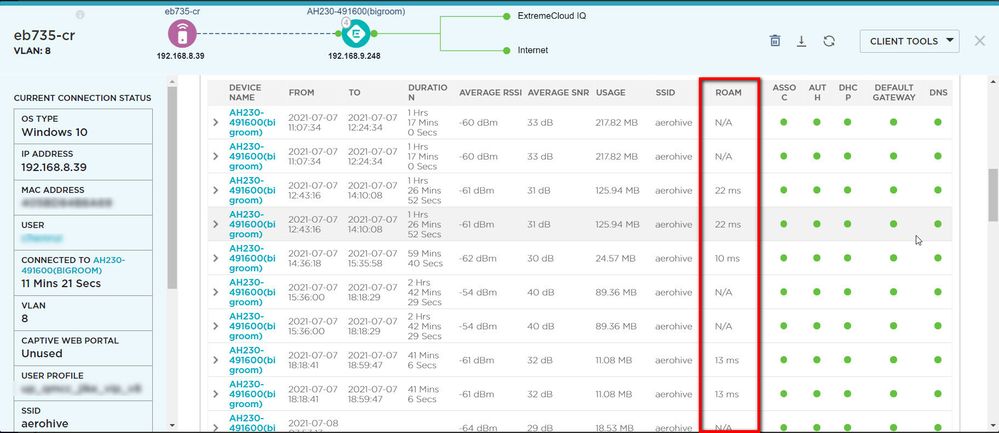This screenshot has height=433, width=999.
Task: Expand the last row dated 2021-07-08
Action: [216, 427]
